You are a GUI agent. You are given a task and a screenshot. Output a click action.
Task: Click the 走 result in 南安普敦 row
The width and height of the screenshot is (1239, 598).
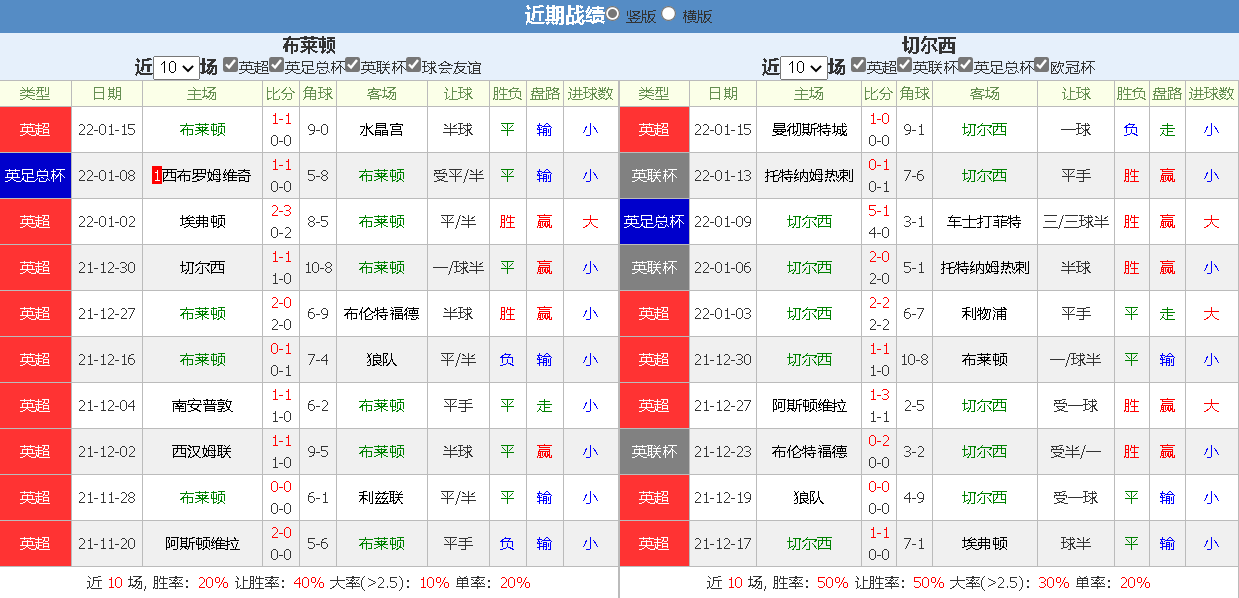544,405
